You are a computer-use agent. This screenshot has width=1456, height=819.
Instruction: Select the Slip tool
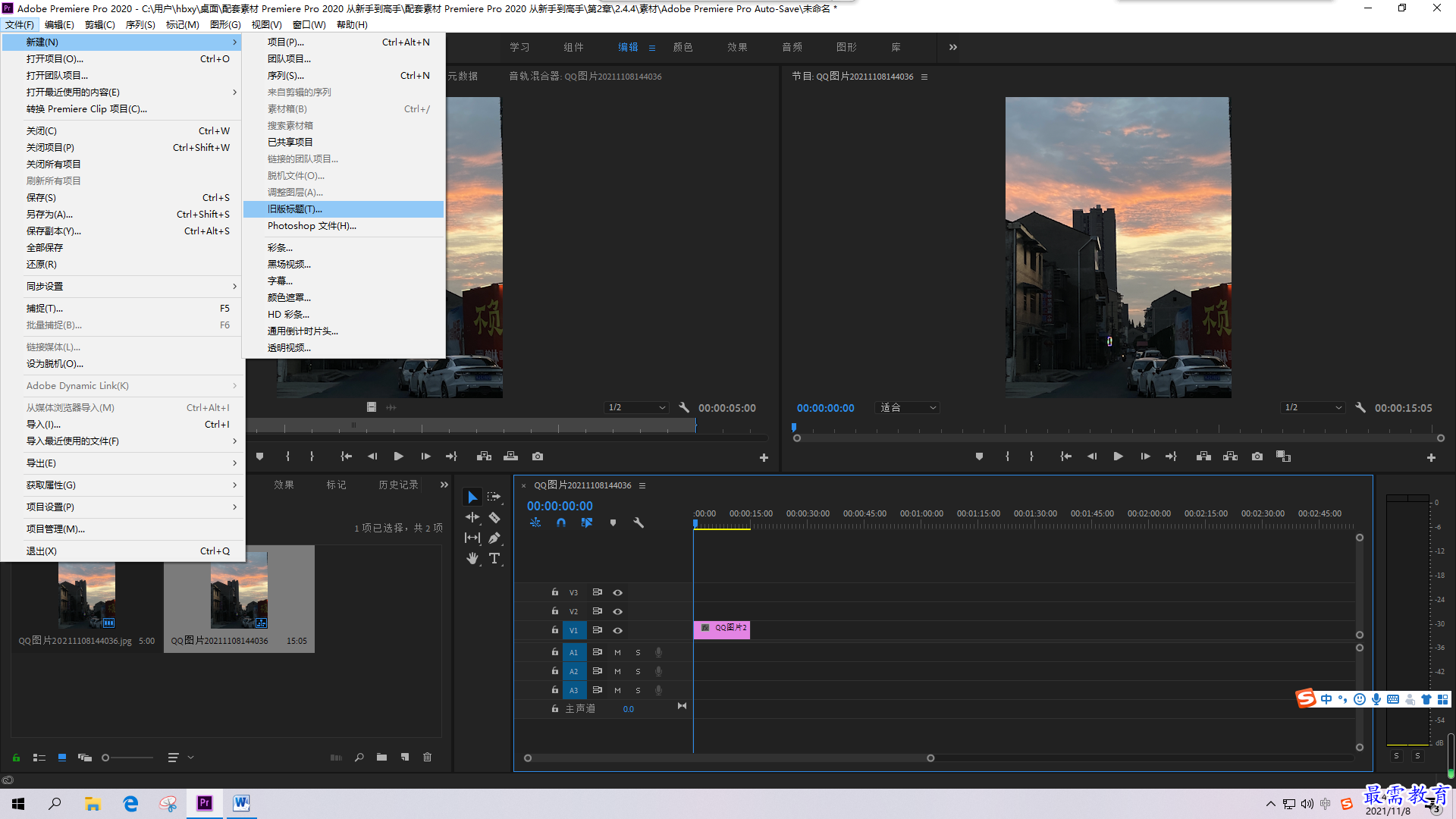click(472, 538)
